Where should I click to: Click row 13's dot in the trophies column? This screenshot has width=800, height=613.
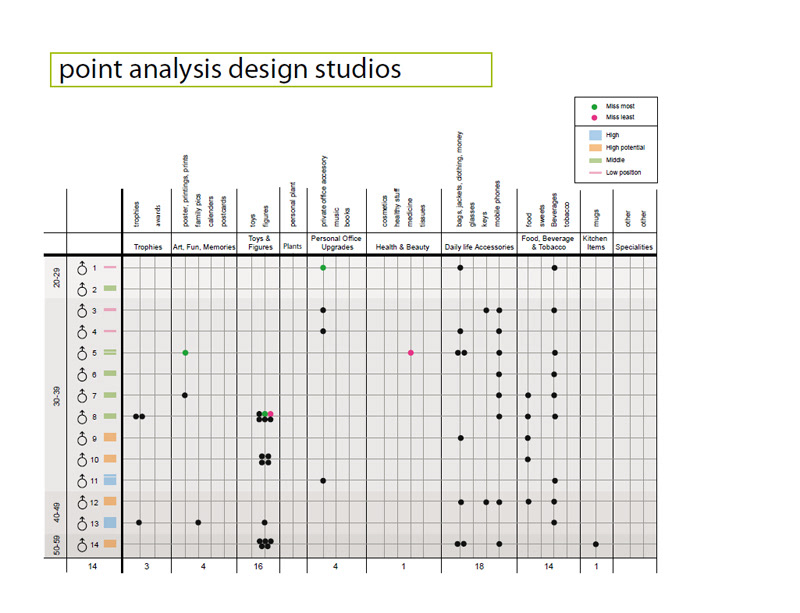[139, 523]
